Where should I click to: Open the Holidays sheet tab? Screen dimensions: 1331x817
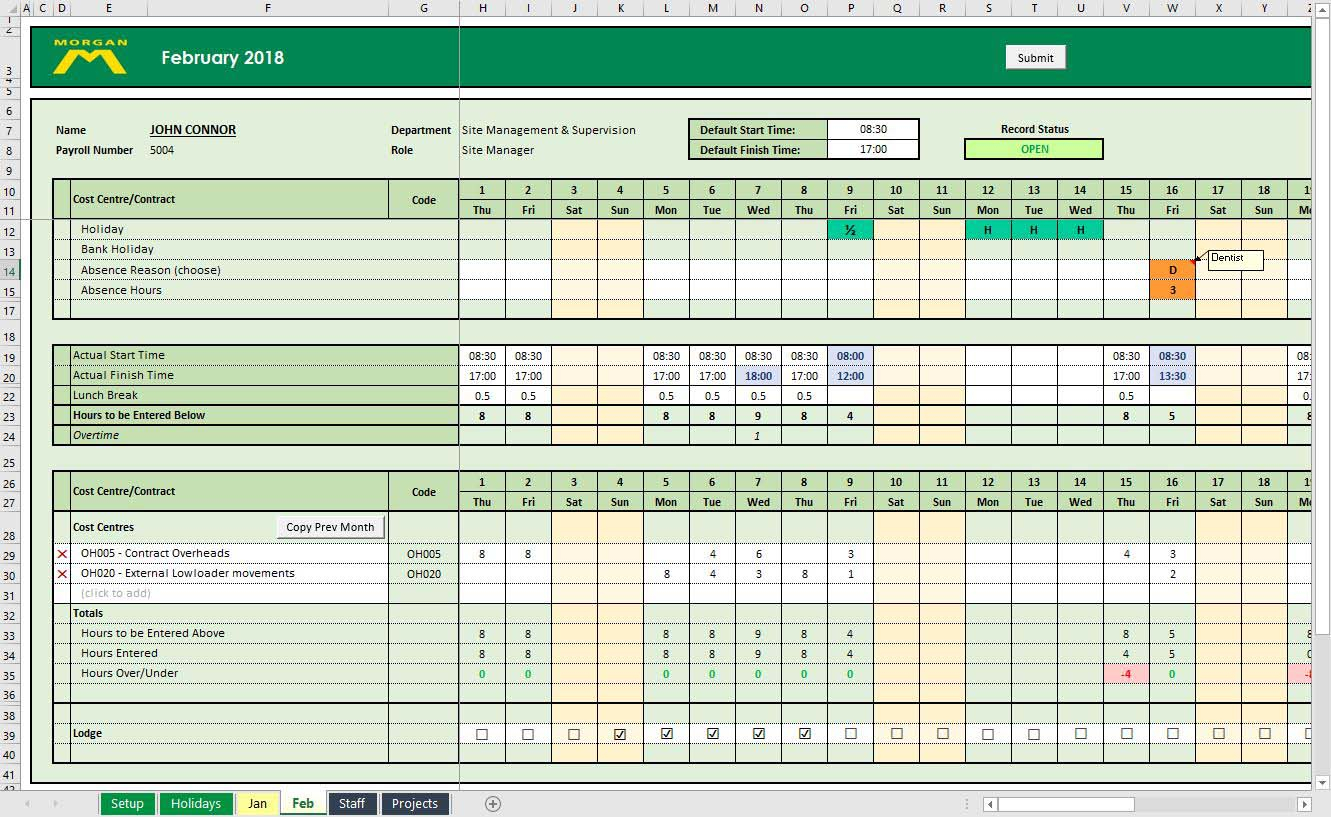tap(195, 804)
